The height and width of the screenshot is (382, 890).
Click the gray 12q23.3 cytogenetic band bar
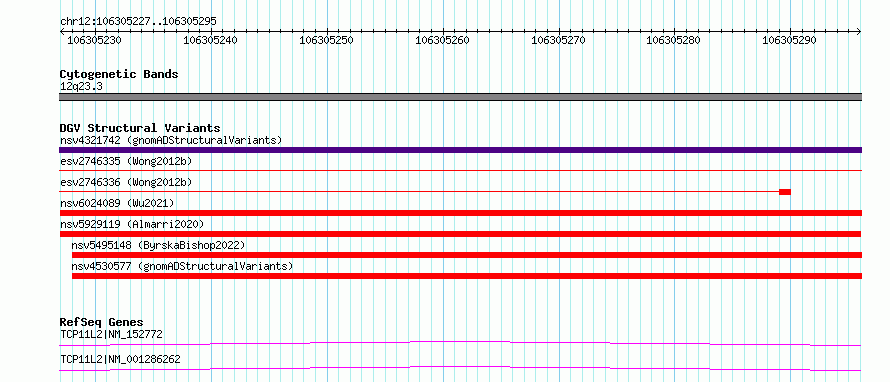tap(460, 97)
